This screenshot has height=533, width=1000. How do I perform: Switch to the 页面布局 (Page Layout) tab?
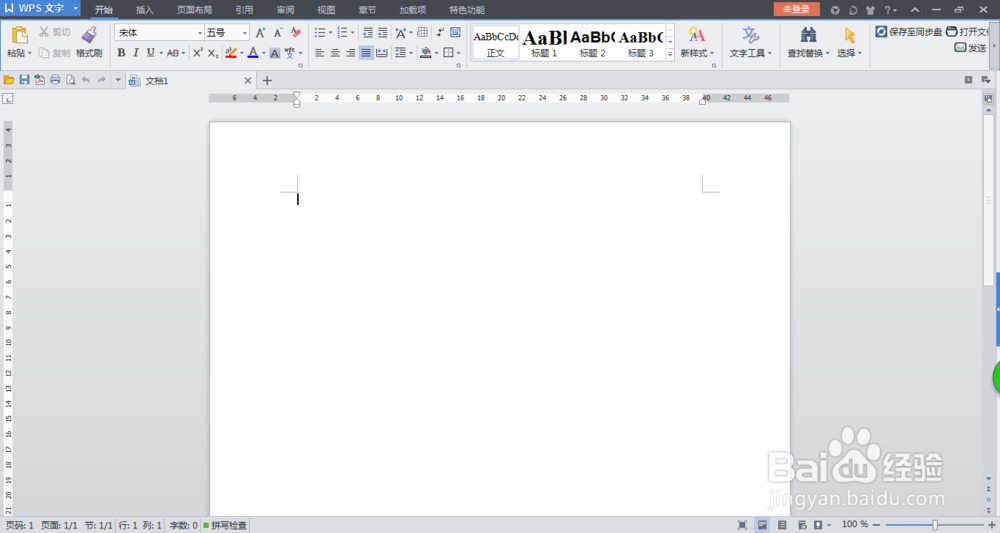195,10
